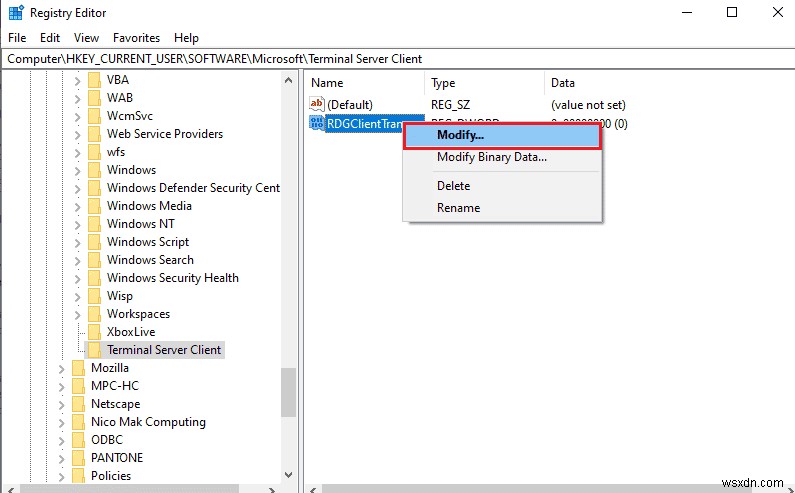Expand the Netscape key
Image resolution: width=795 pixels, height=493 pixels.
pos(61,404)
